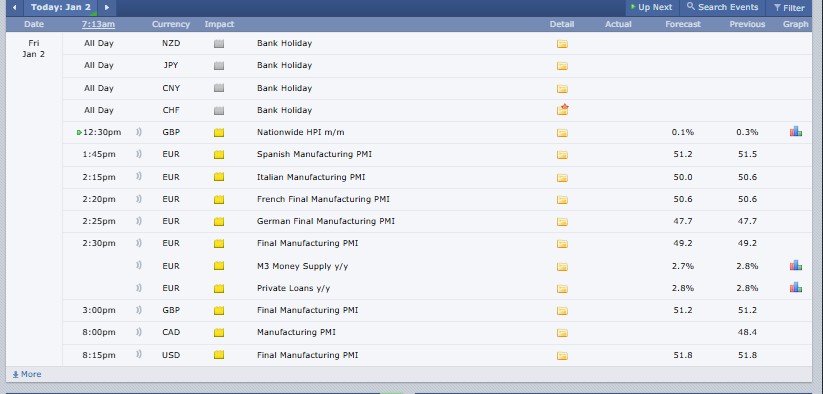Load More calendar events
This screenshot has height=394, width=823.
coord(27,374)
